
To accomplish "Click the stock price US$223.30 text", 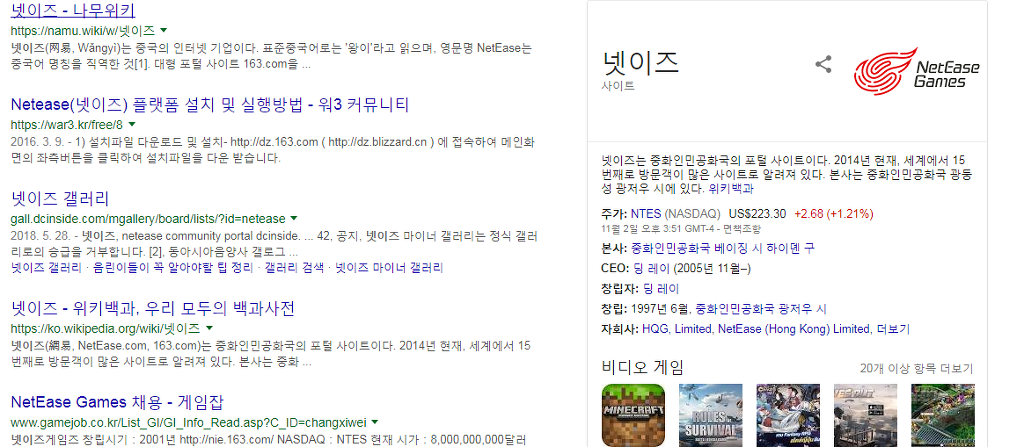I will point(757,214).
